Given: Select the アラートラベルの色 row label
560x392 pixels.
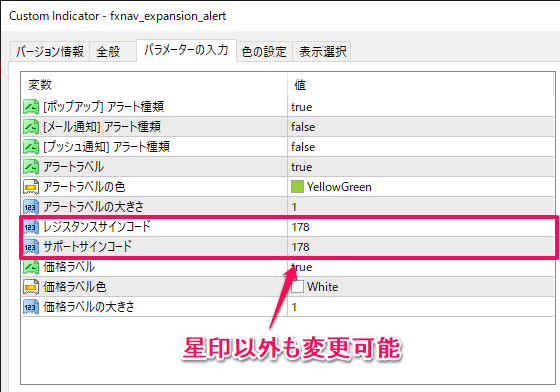Looking at the screenshot, I should pyautogui.click(x=84, y=187).
